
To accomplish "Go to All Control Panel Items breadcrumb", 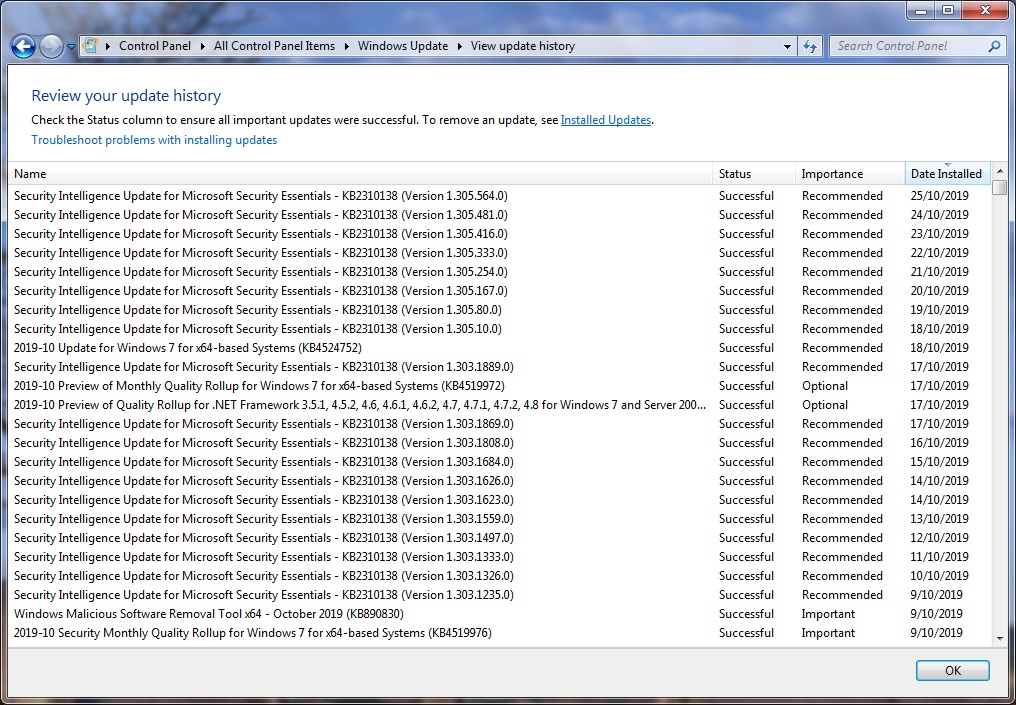I will point(274,46).
